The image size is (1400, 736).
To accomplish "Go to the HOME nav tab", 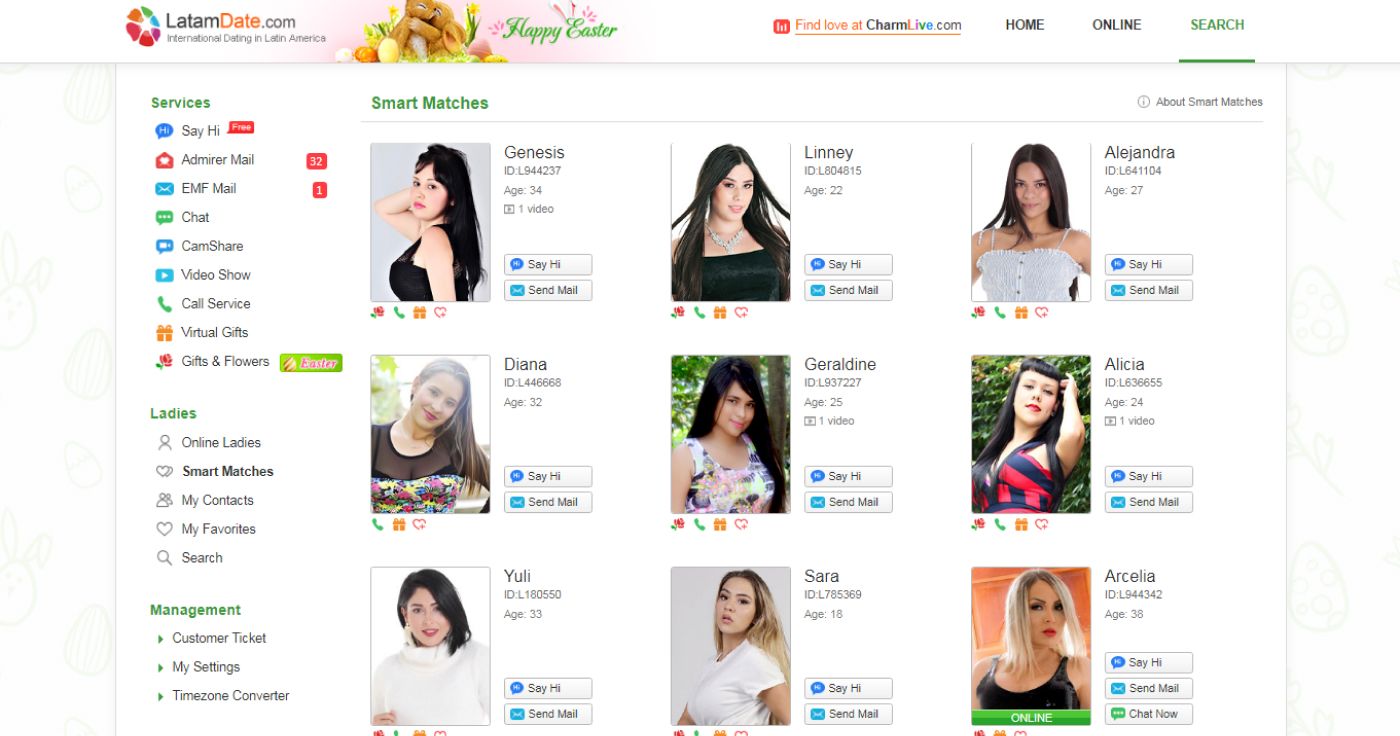I will (1025, 25).
